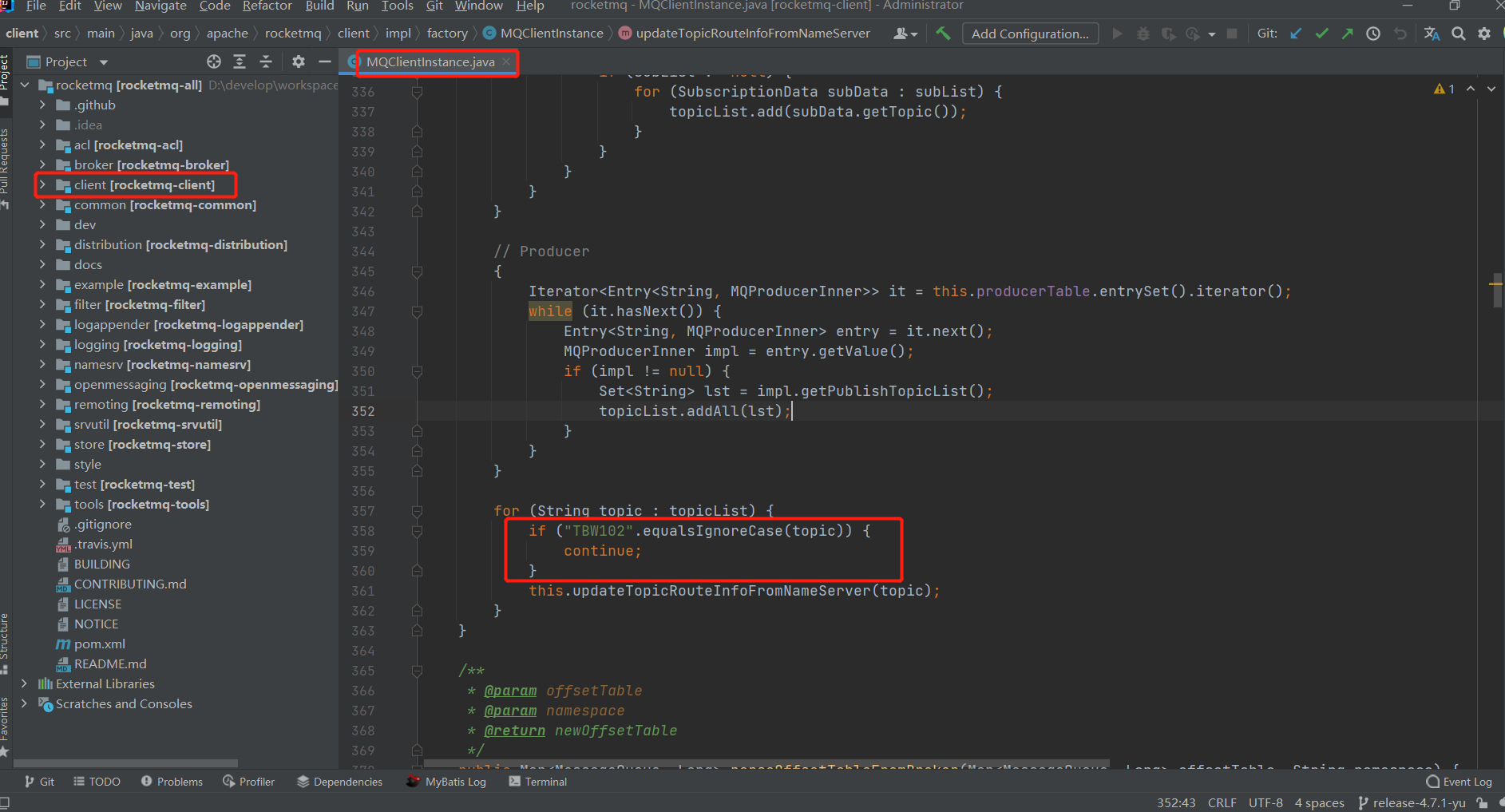Open IDE Settings via the gear icon
Screen dimensions: 1505x812
pos(1485,34)
